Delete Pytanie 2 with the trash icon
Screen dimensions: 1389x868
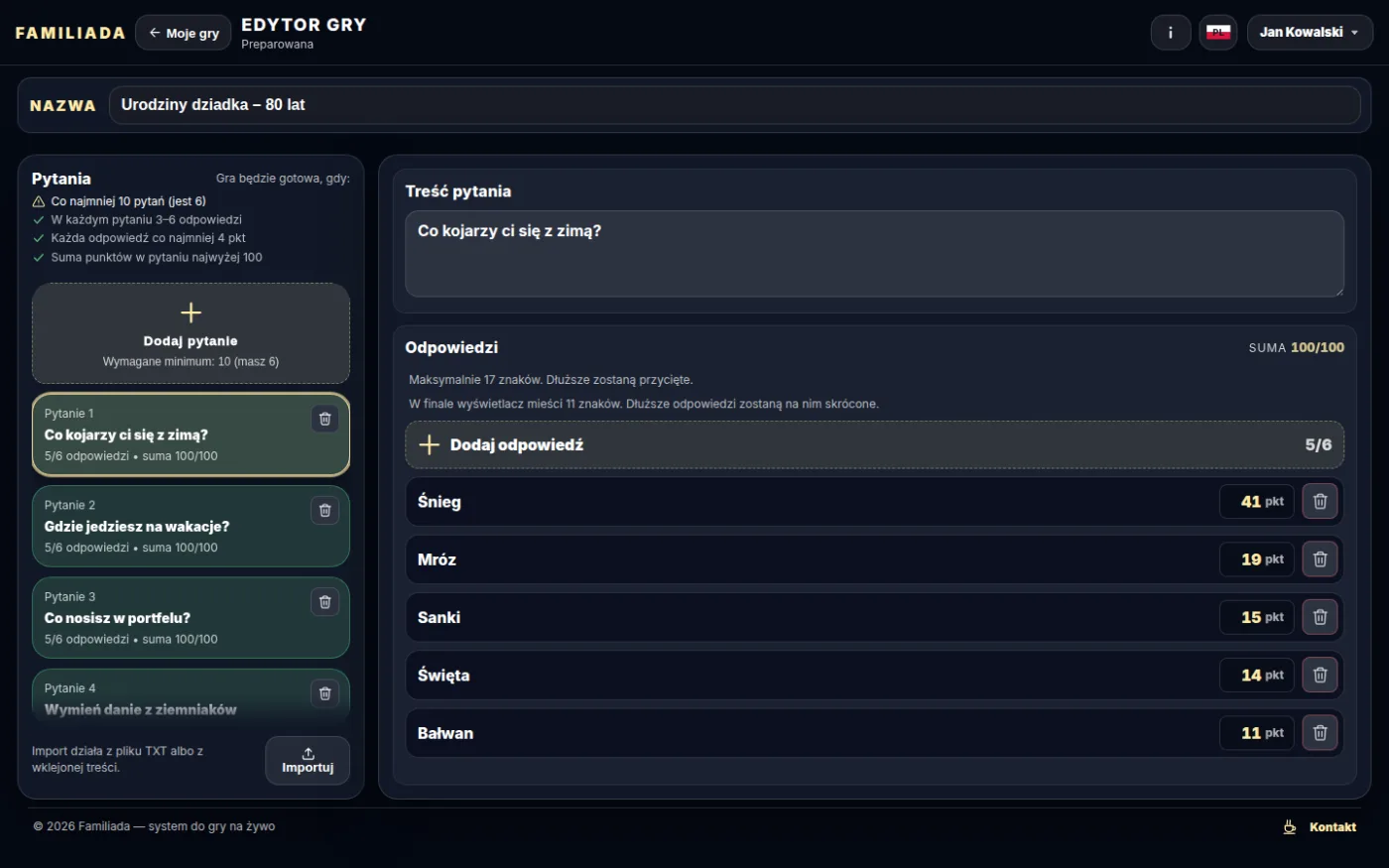click(324, 510)
